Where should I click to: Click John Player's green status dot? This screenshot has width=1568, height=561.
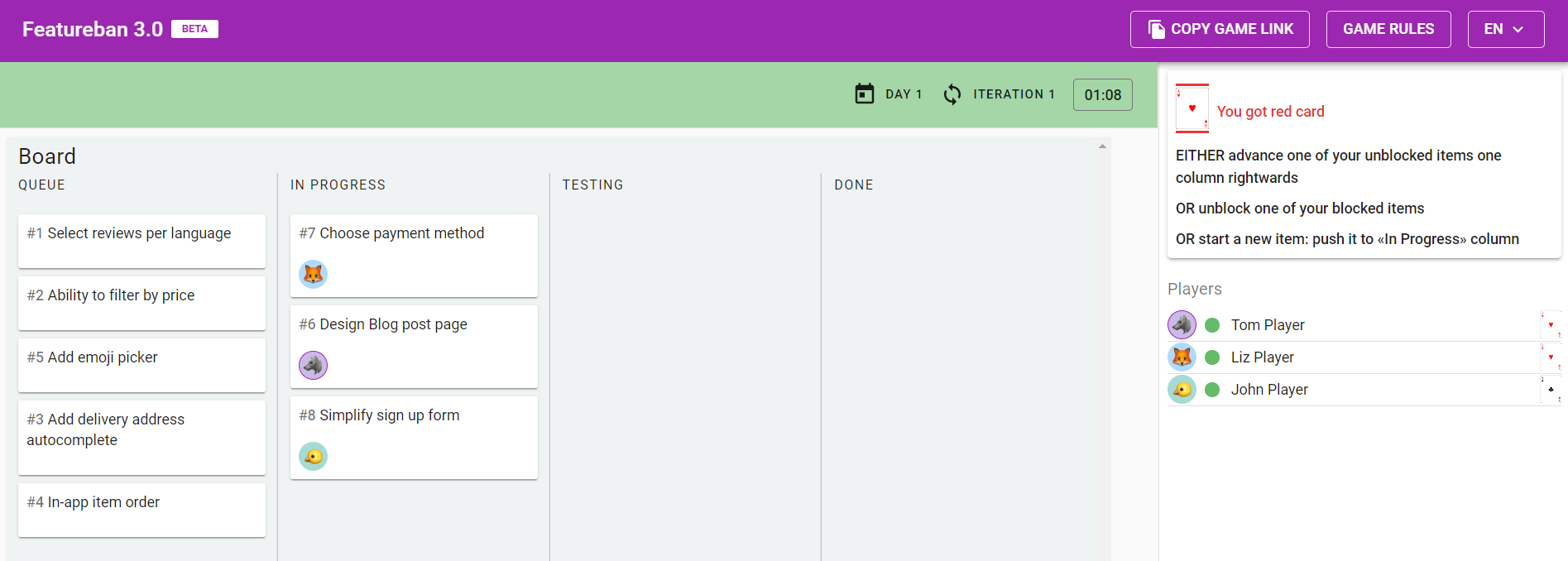[1212, 390]
